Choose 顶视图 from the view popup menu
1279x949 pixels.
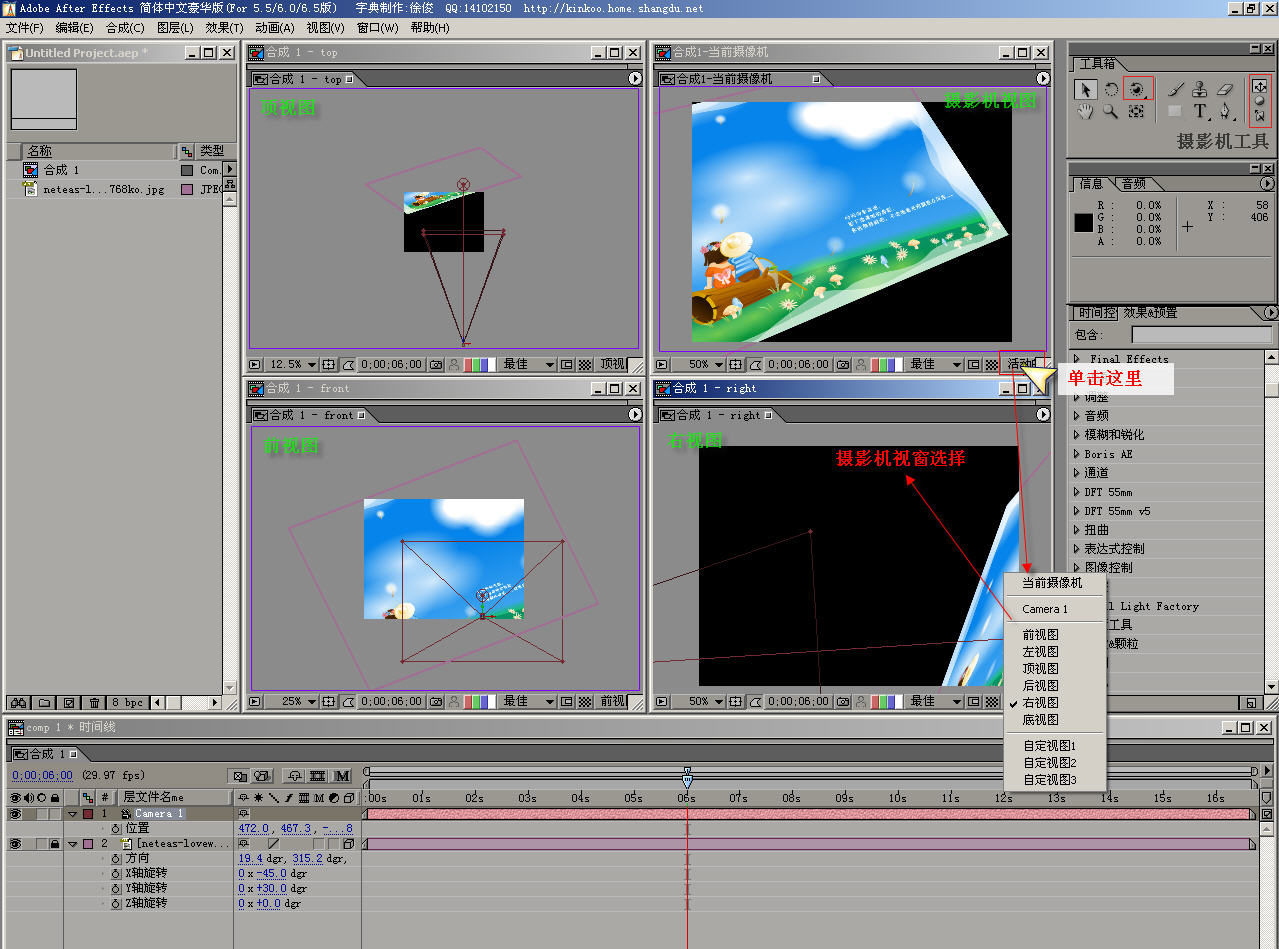coord(1040,669)
